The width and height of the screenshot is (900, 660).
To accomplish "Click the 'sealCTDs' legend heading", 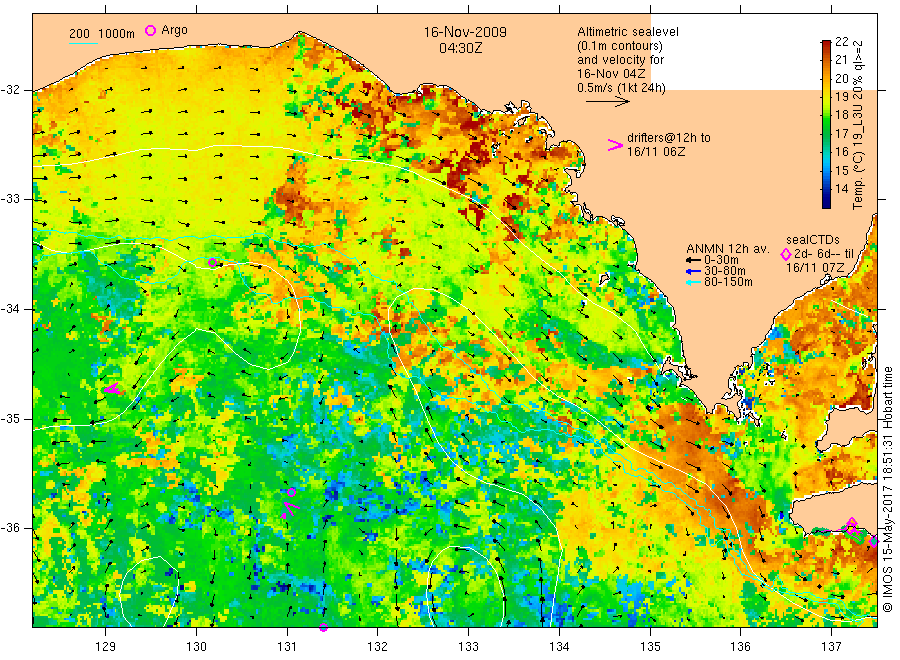I will point(812,240).
